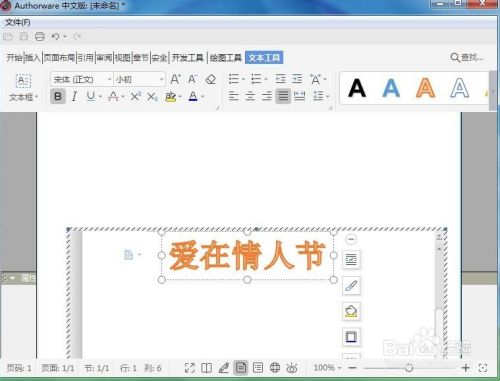Click the 文本框 text box button

click(x=23, y=88)
